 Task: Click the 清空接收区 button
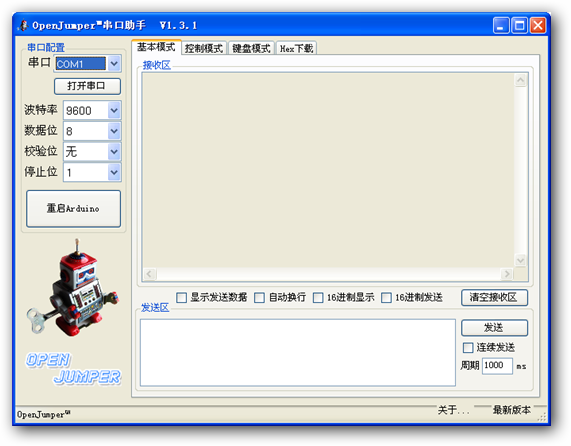point(494,297)
